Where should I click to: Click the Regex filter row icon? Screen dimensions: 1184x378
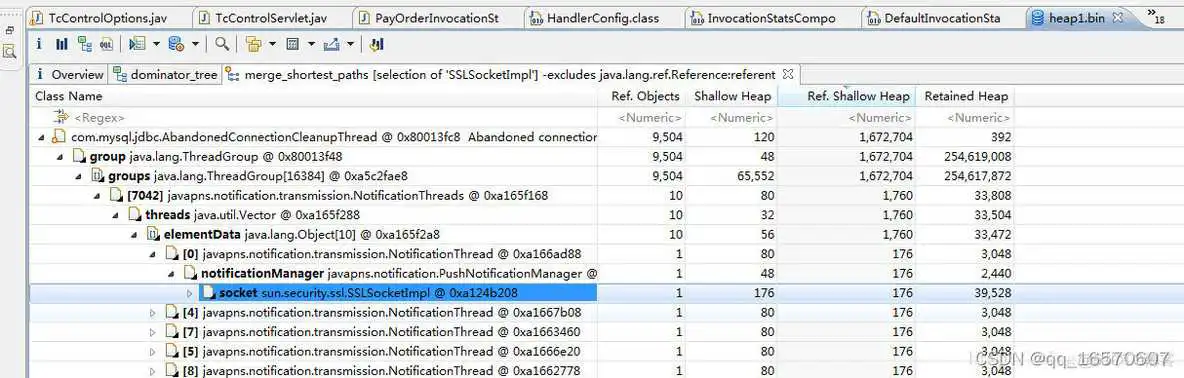(x=60, y=117)
